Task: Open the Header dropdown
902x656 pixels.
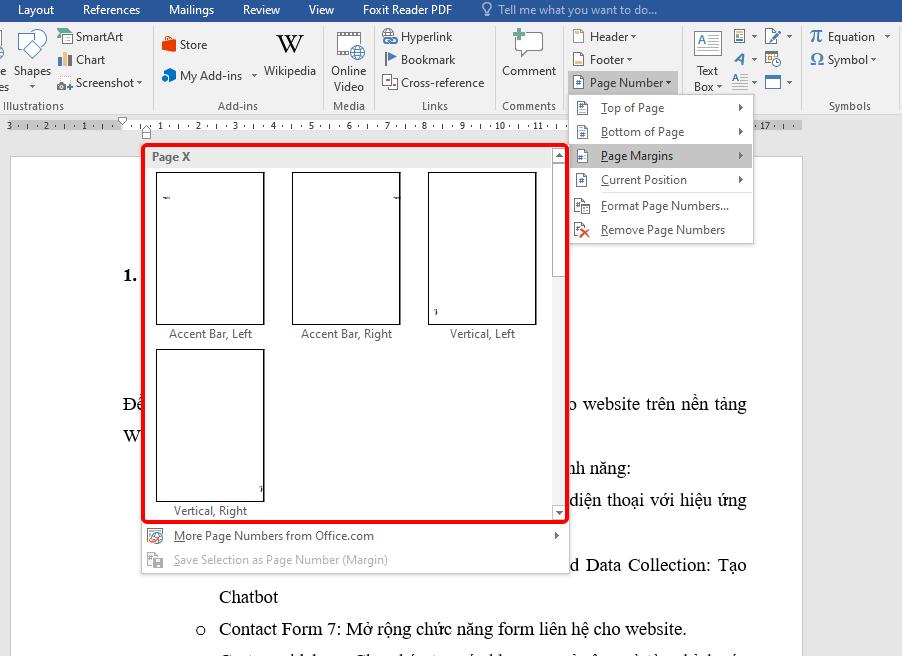Action: tap(603, 36)
